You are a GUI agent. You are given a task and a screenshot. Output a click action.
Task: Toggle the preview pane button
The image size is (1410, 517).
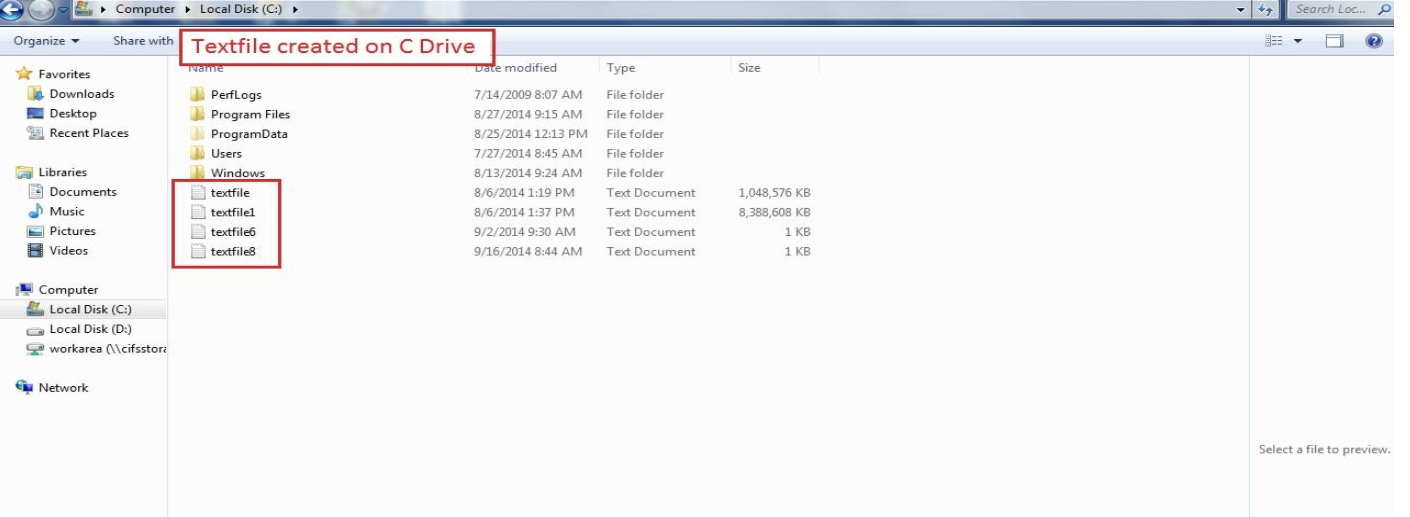pos(1334,41)
